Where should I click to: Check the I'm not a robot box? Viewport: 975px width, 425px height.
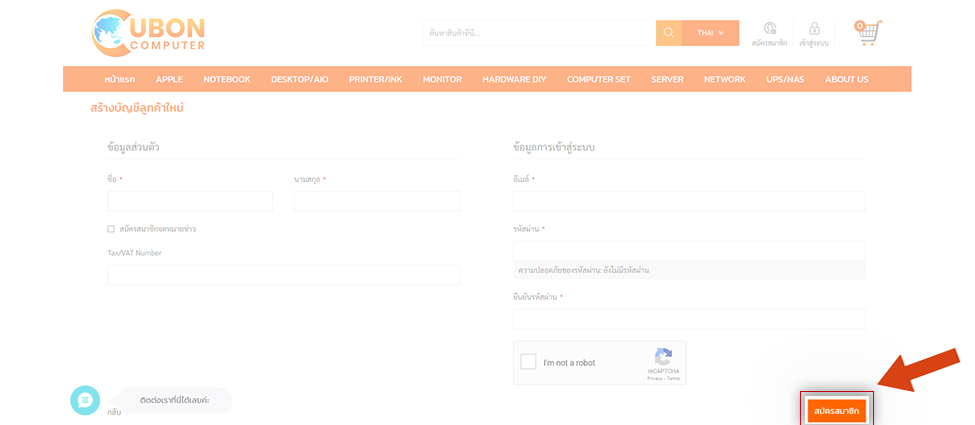pos(528,362)
